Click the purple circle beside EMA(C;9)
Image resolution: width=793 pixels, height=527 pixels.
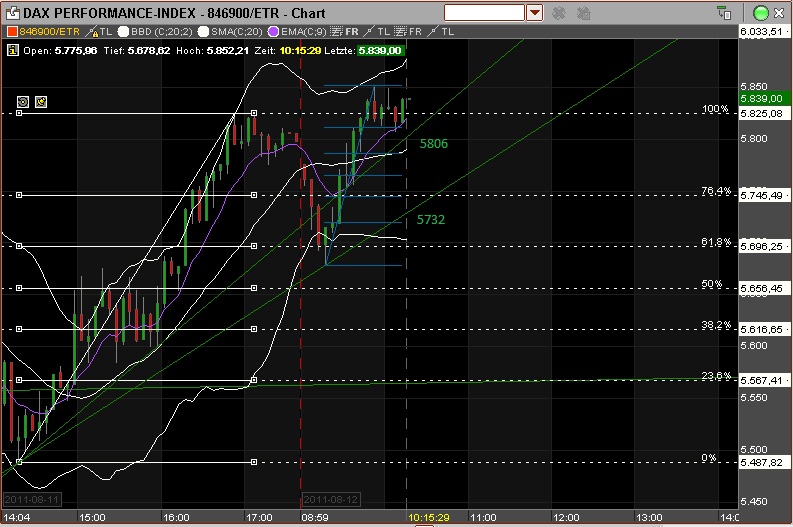click(x=274, y=32)
